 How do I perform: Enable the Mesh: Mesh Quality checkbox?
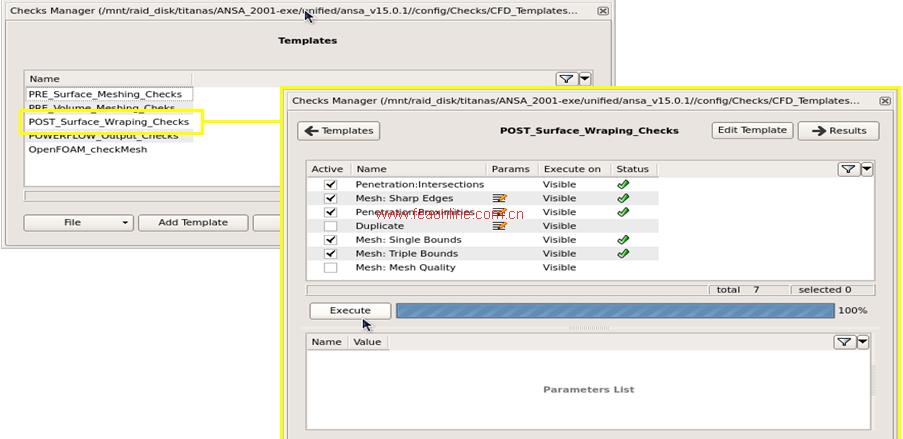331,268
